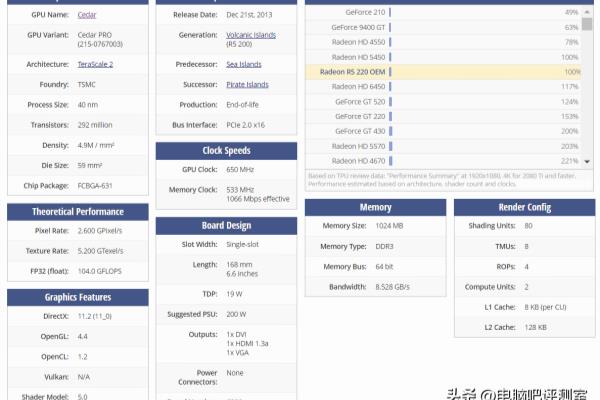This screenshot has height=400, width=600.
Task: Click the FCBGA-631 chip package value
Action: (x=95, y=186)
